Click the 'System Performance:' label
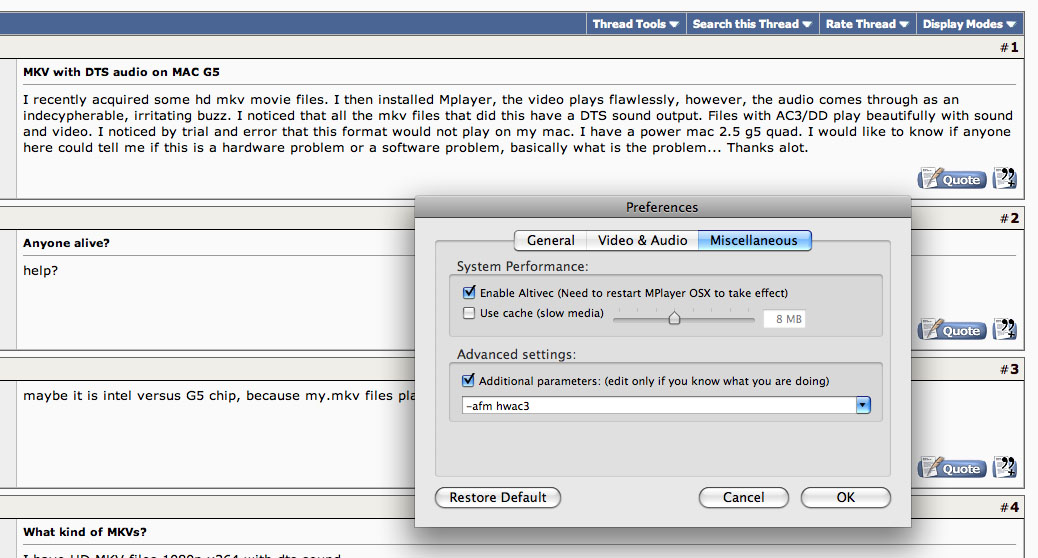 pos(522,266)
